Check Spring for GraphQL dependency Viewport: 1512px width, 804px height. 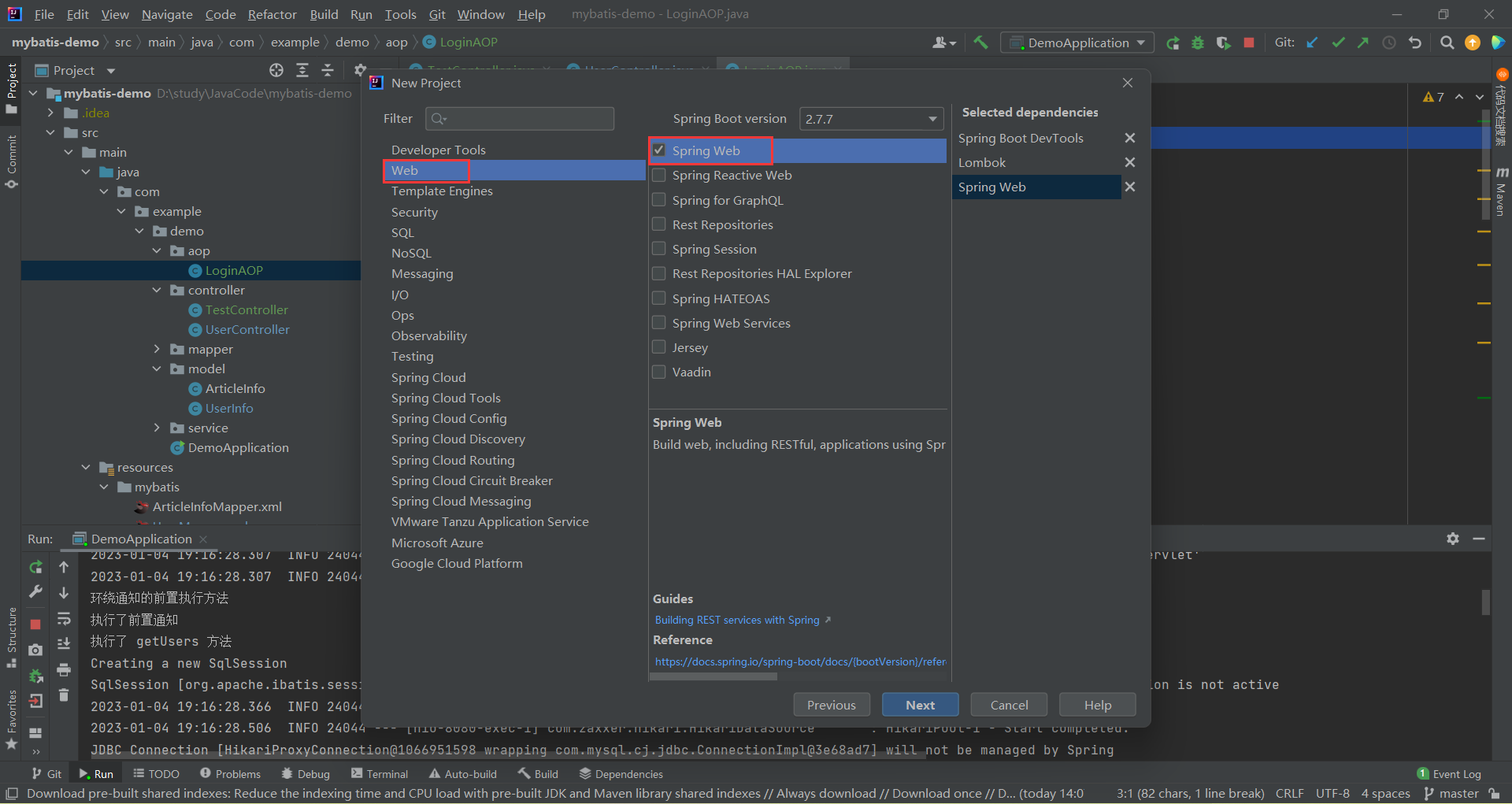coord(659,200)
